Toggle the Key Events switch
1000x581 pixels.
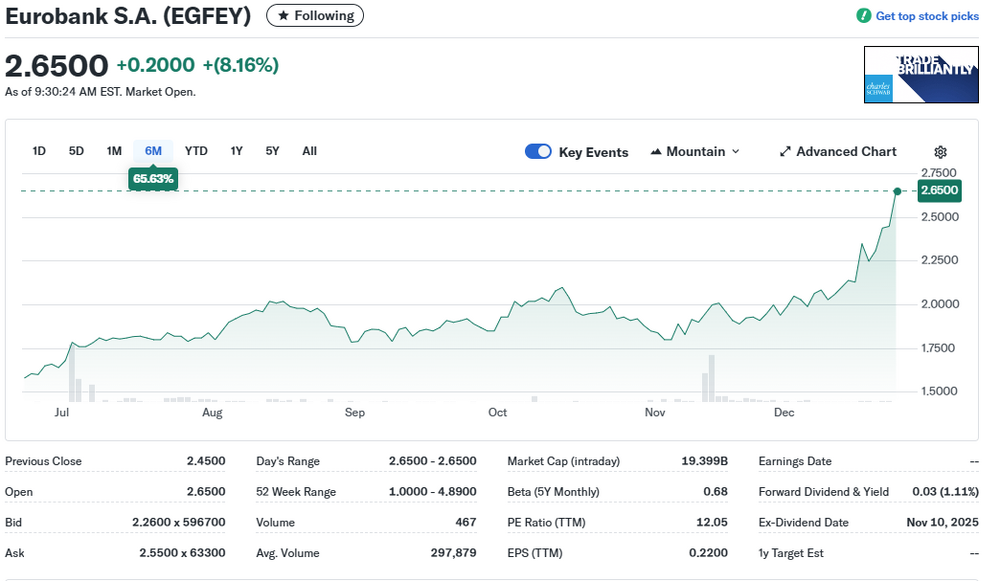538,152
